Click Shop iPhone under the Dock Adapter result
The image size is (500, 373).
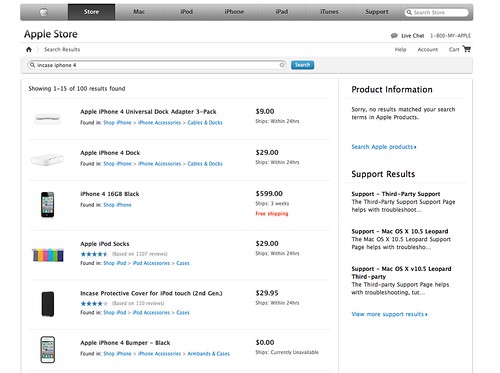point(117,123)
